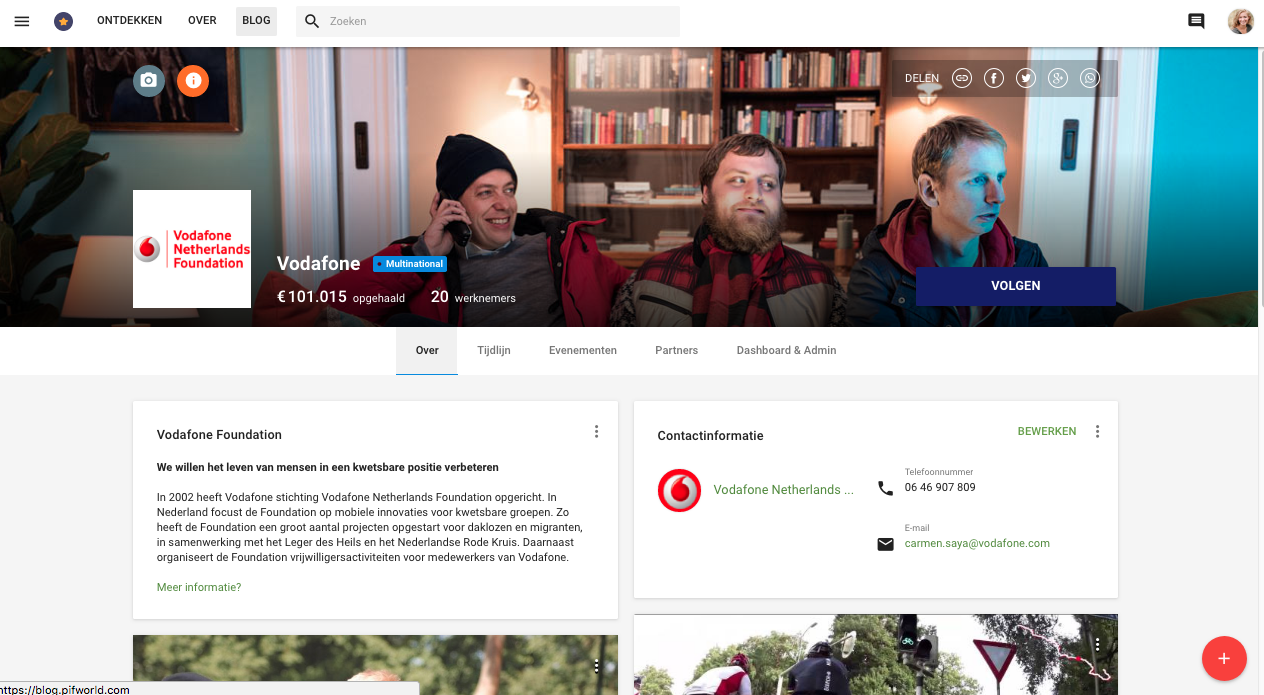Open the Vodafone Netherlands contact link
This screenshot has height=695, width=1264.
[x=784, y=490]
